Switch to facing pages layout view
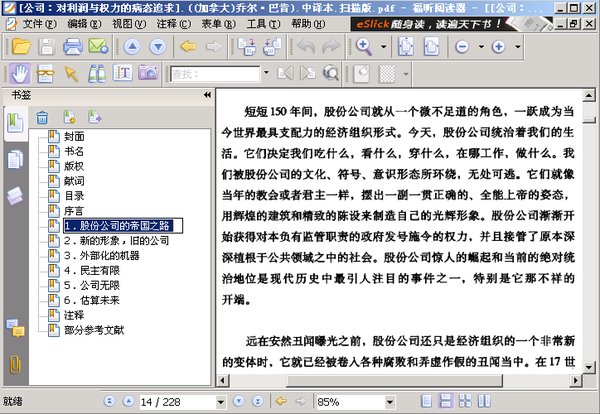Image resolution: width=600 pixels, height=414 pixels. (484, 401)
